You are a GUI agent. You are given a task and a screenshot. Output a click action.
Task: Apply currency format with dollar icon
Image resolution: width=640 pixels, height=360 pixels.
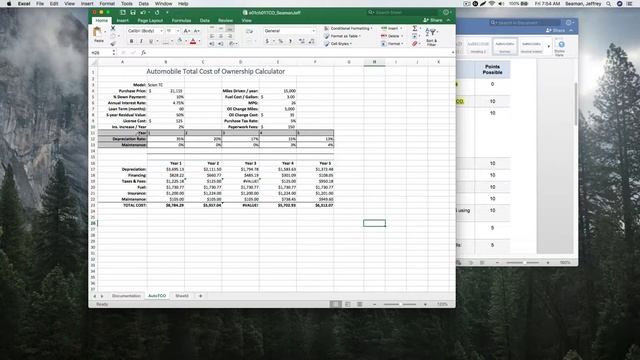(x=267, y=41)
